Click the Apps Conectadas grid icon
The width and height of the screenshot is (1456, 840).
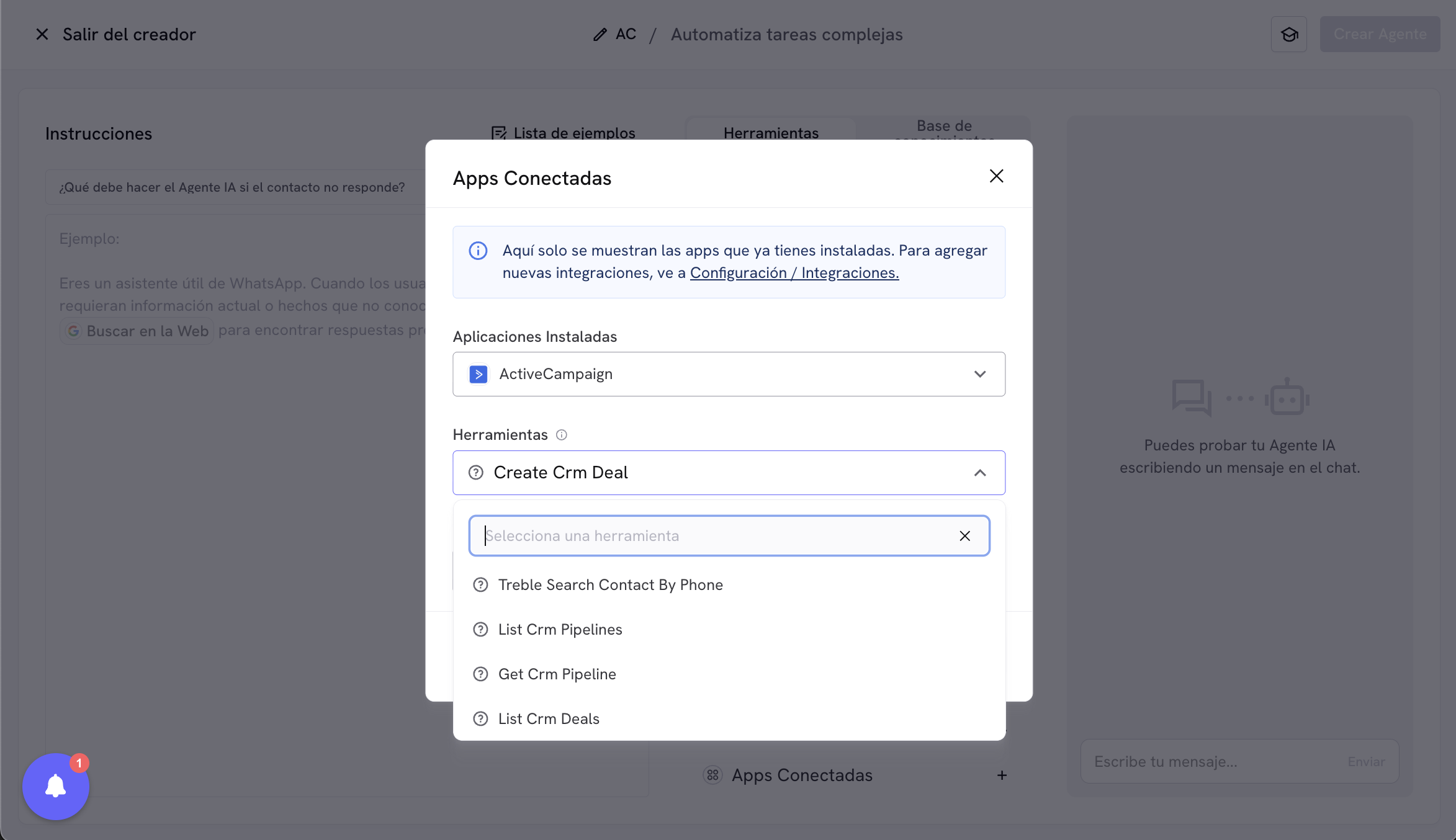(x=712, y=775)
